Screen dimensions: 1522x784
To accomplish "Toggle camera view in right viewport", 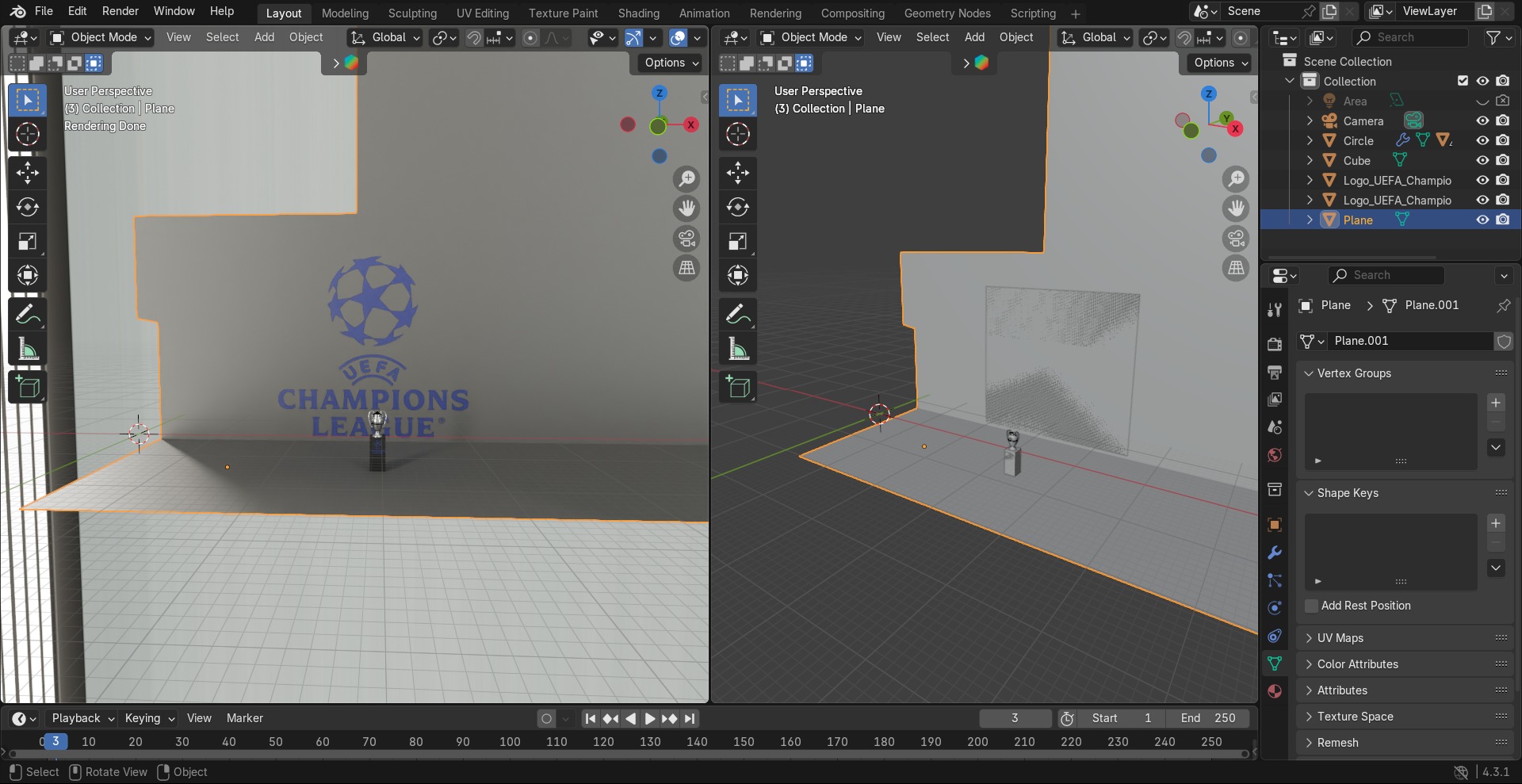I will click(1236, 238).
